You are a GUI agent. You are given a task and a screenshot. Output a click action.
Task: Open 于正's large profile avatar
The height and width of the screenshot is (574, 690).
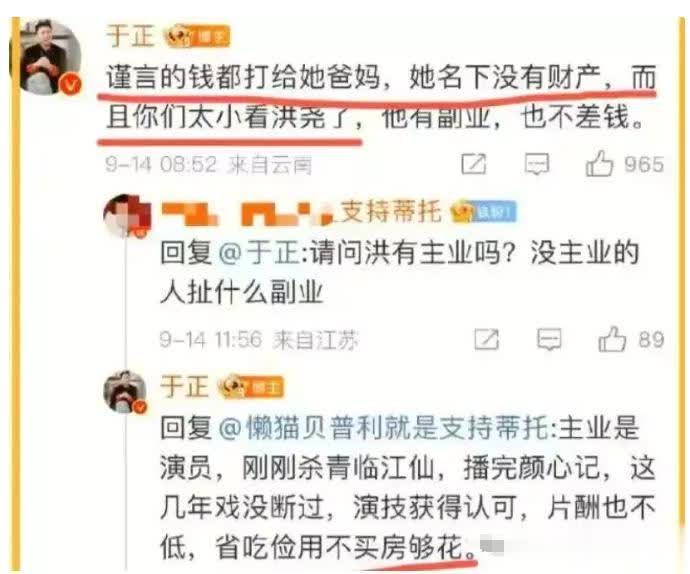coord(46,57)
